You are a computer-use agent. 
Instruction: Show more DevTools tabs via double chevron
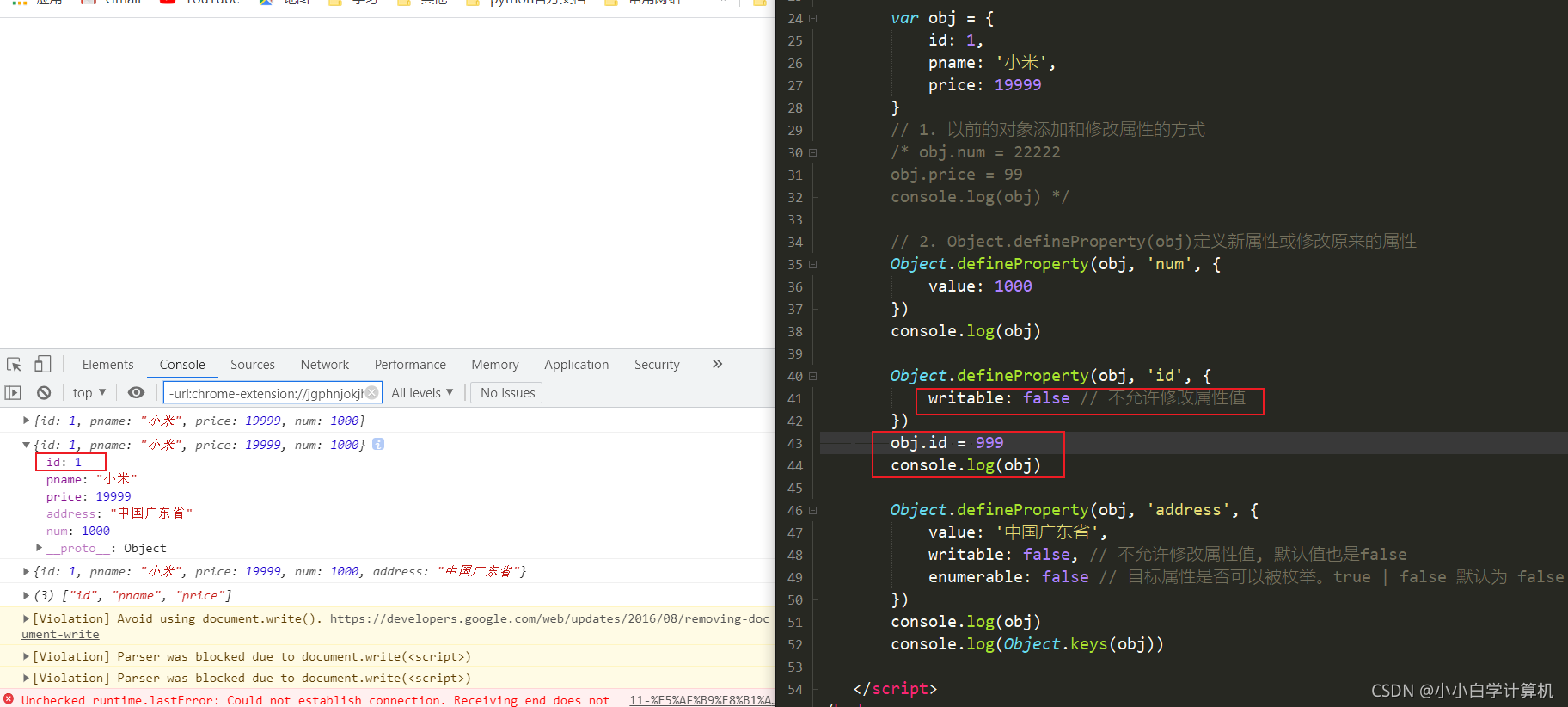(717, 364)
